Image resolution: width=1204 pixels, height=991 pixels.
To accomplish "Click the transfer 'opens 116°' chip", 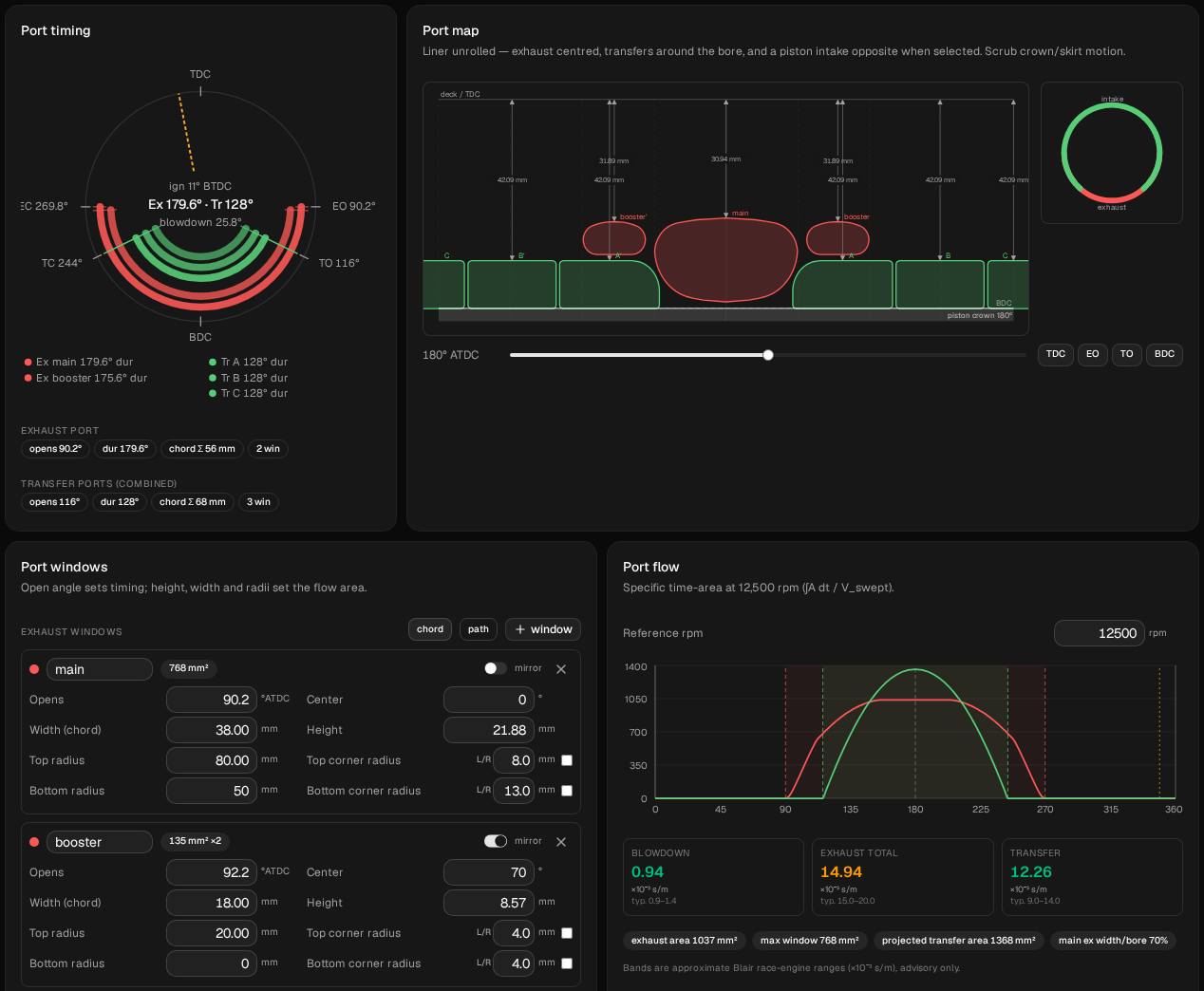I will [54, 502].
